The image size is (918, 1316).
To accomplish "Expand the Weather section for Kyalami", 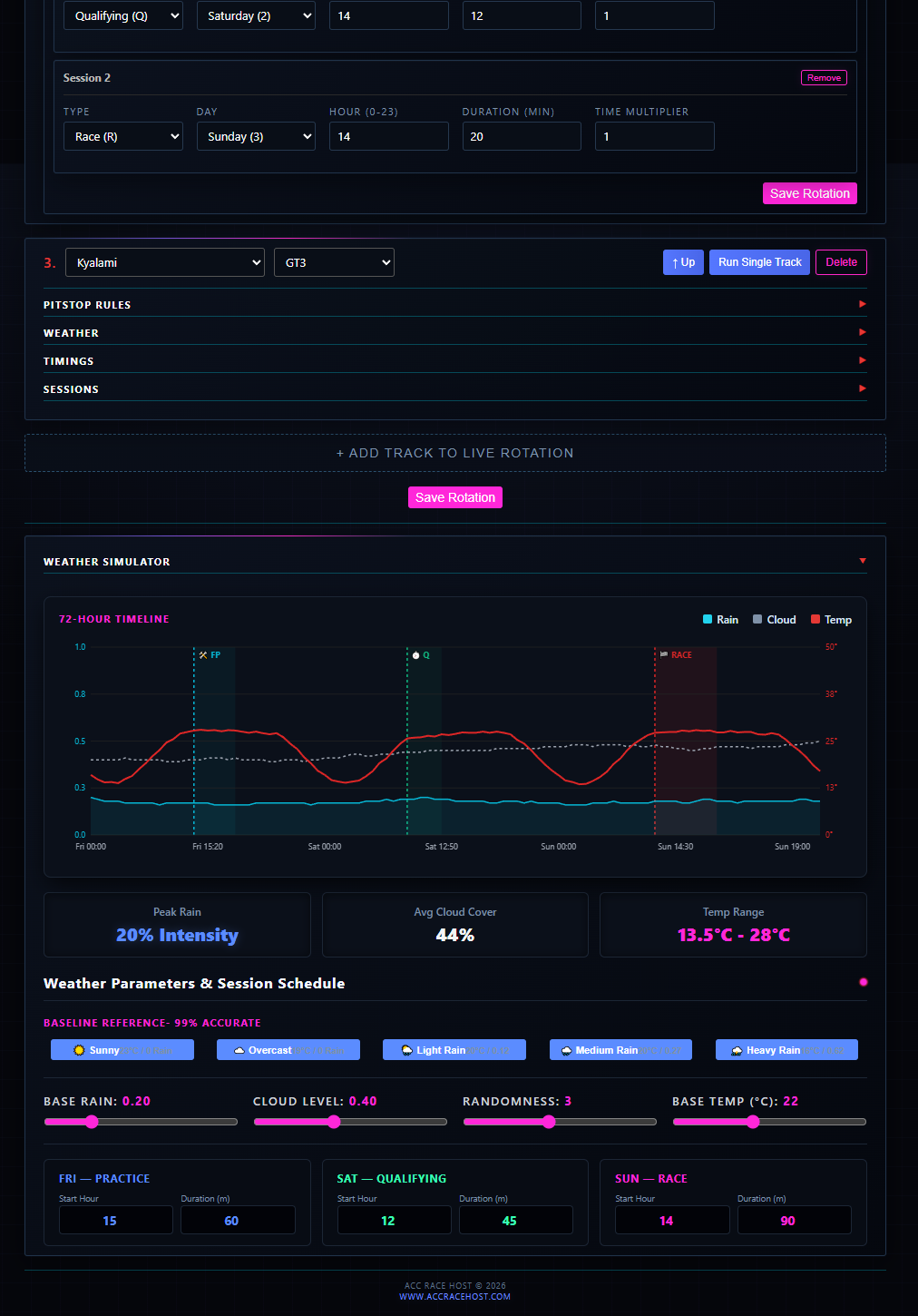I will [x=454, y=333].
